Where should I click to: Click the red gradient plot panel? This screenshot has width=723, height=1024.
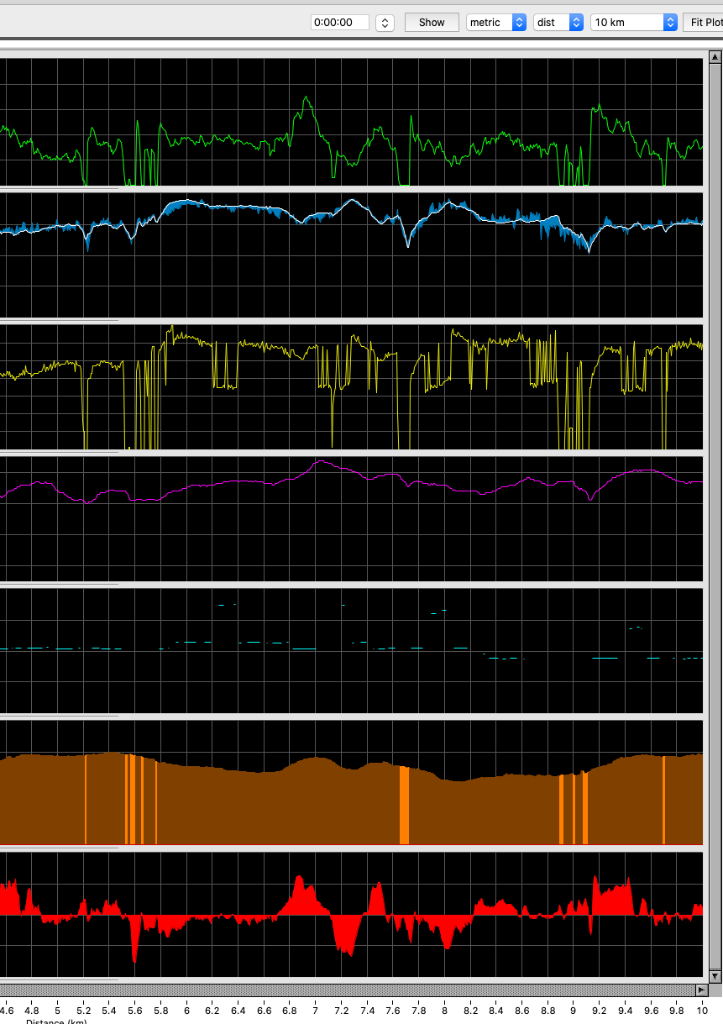(x=351, y=914)
